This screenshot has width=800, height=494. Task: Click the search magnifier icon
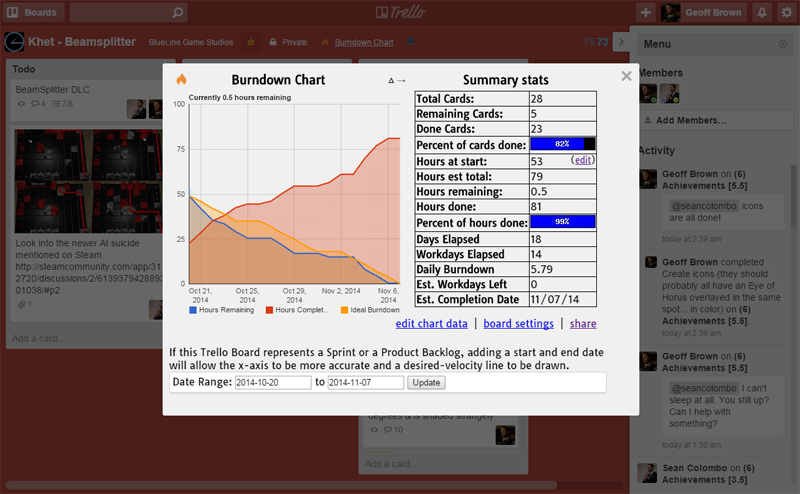(x=177, y=13)
